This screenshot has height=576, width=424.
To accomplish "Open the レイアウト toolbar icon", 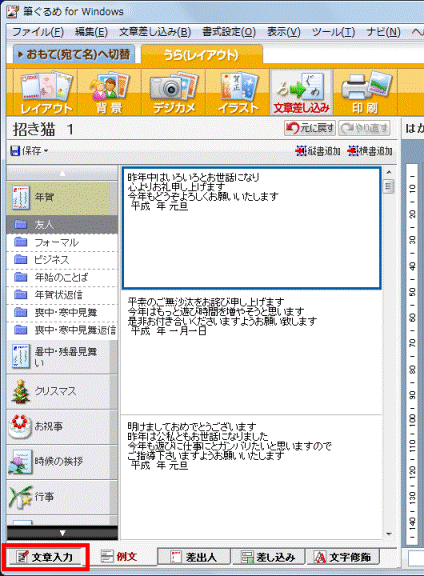I will (46, 93).
